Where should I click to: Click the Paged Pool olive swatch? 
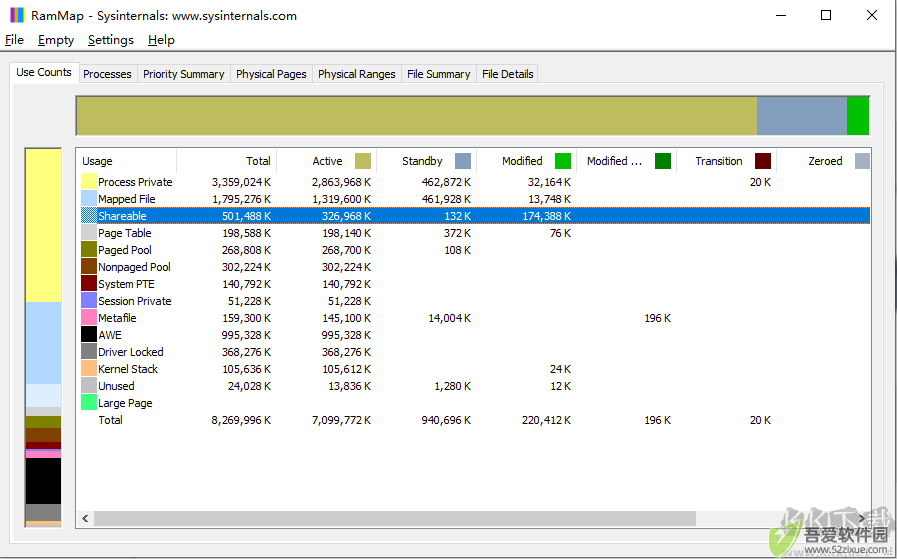[89, 249]
